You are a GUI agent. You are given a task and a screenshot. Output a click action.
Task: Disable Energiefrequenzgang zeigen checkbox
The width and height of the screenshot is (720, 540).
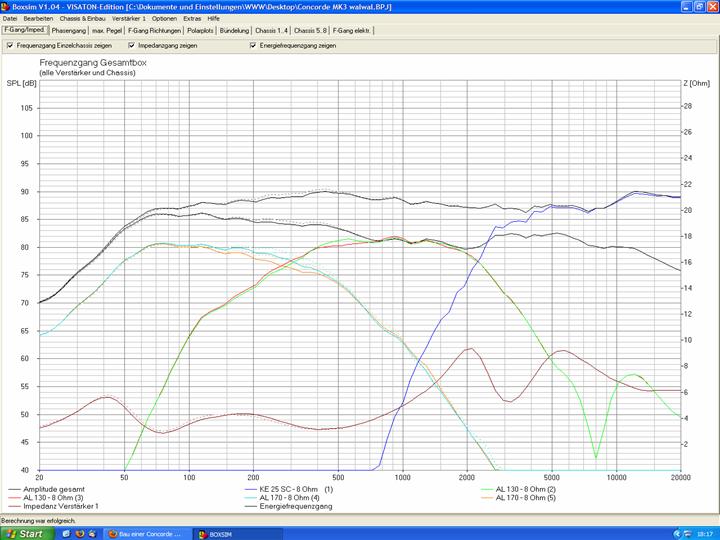tap(253, 45)
